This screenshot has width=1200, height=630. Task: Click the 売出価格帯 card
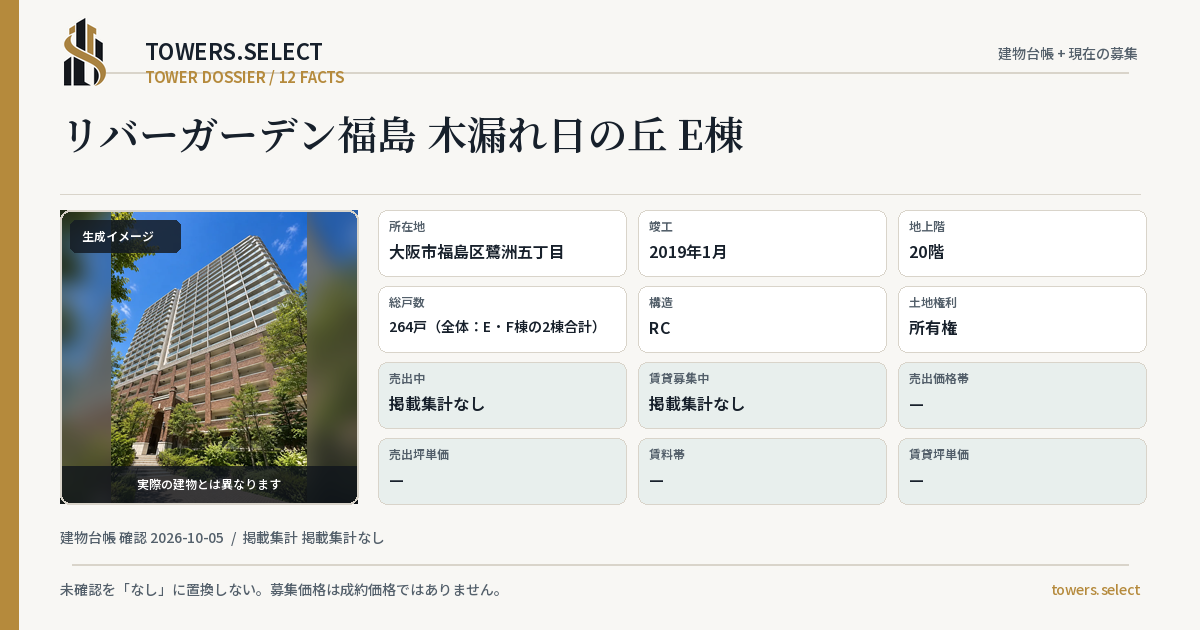tap(1022, 395)
